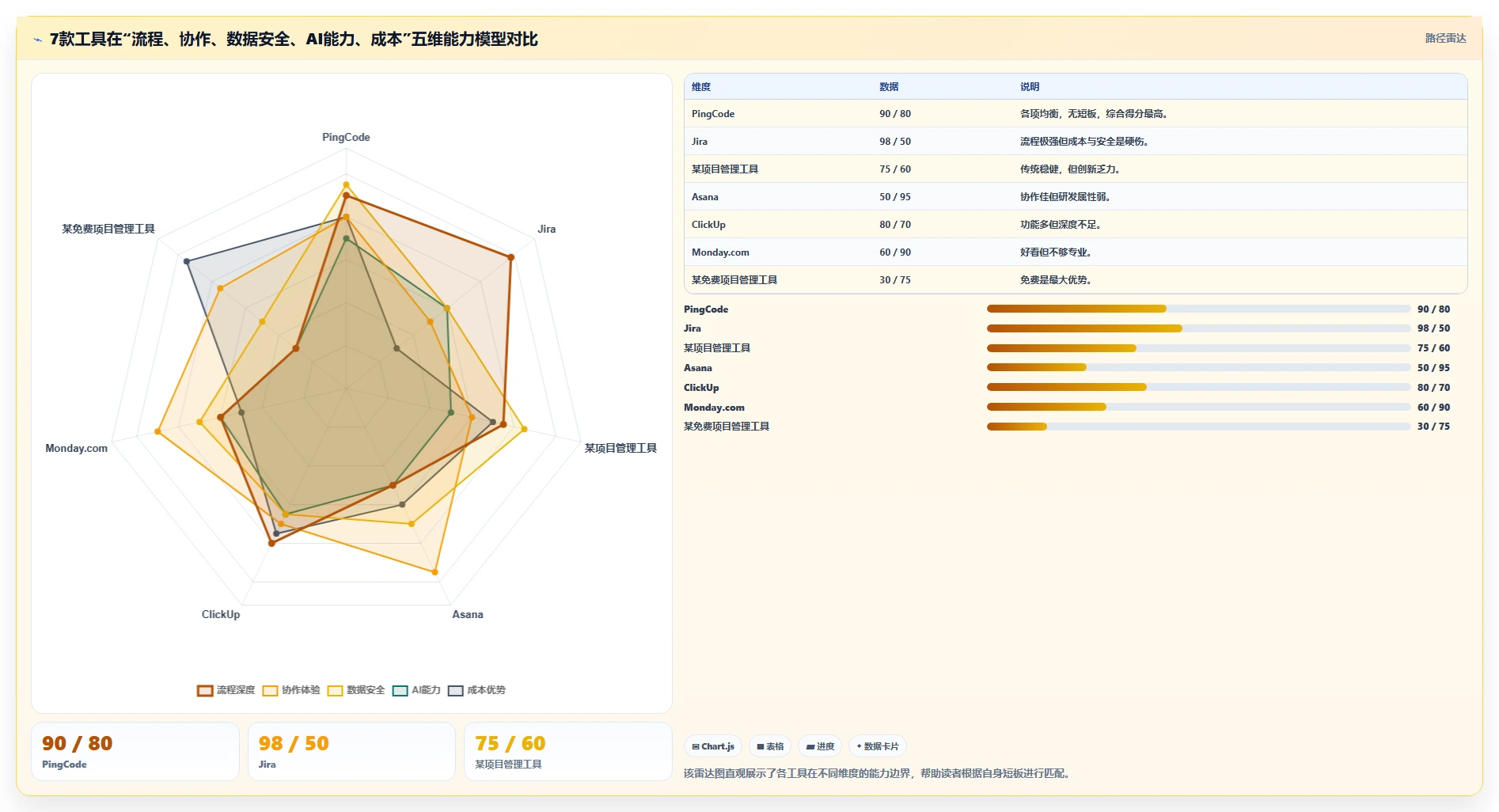Click the chart title about 五维能力模型对比
Image resolution: width=1499 pixels, height=812 pixels.
coord(294,39)
